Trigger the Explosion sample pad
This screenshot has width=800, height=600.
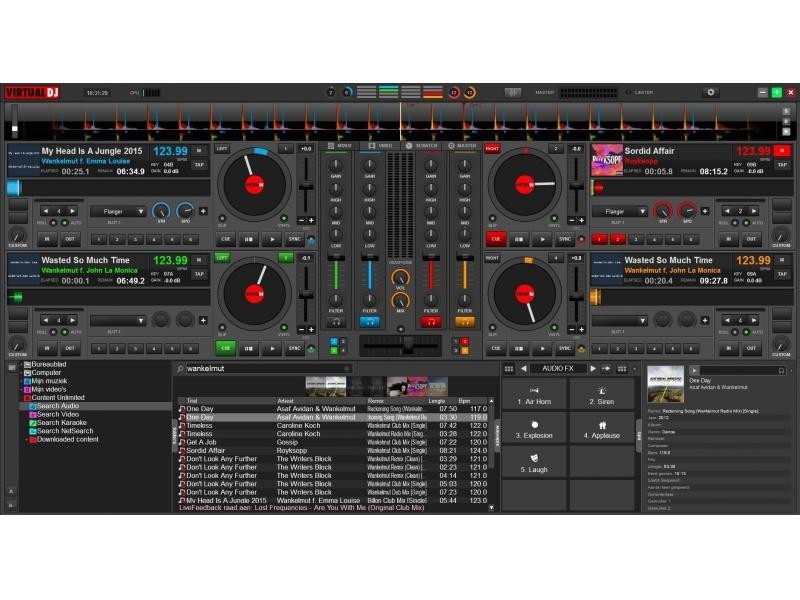click(x=534, y=430)
